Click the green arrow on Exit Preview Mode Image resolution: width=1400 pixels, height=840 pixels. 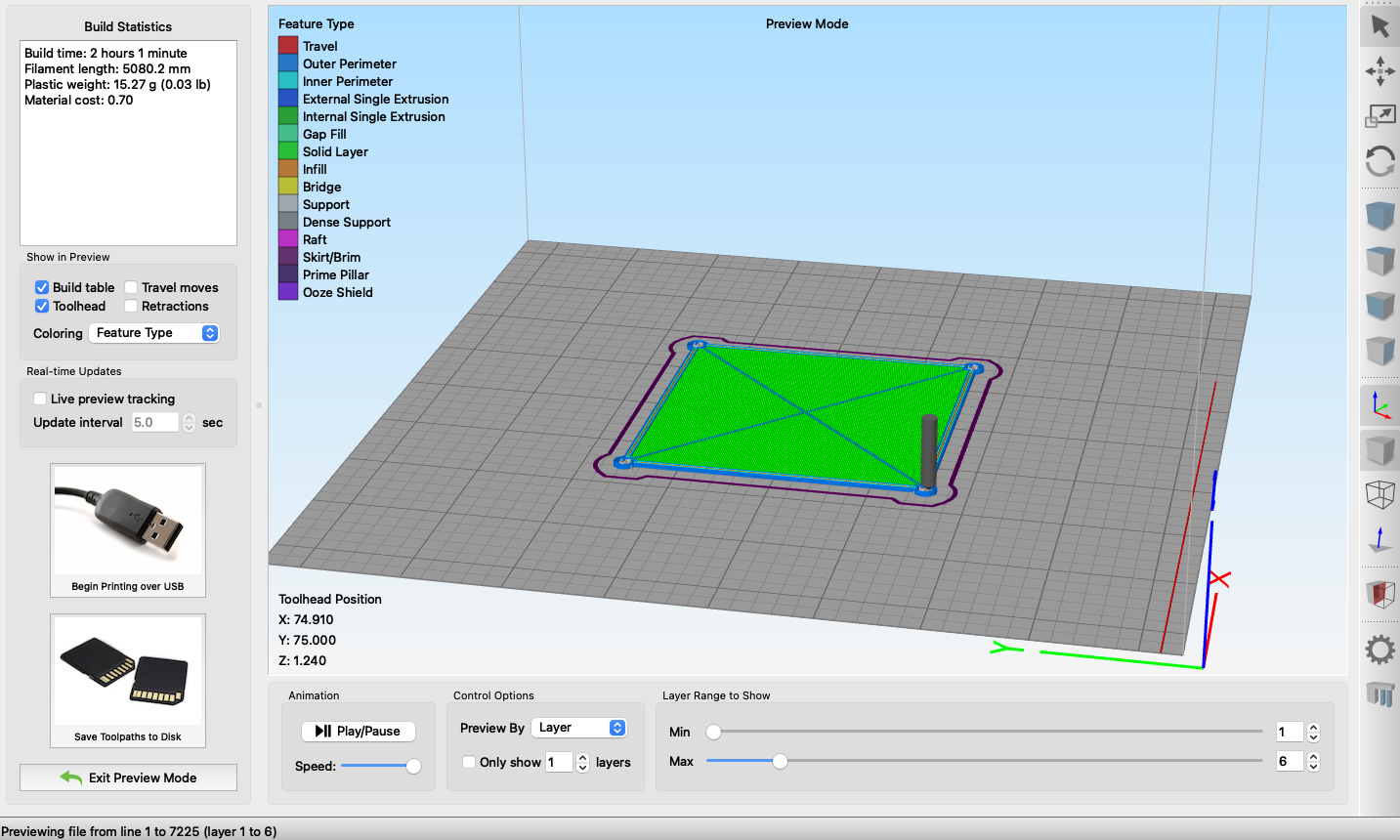[70, 777]
